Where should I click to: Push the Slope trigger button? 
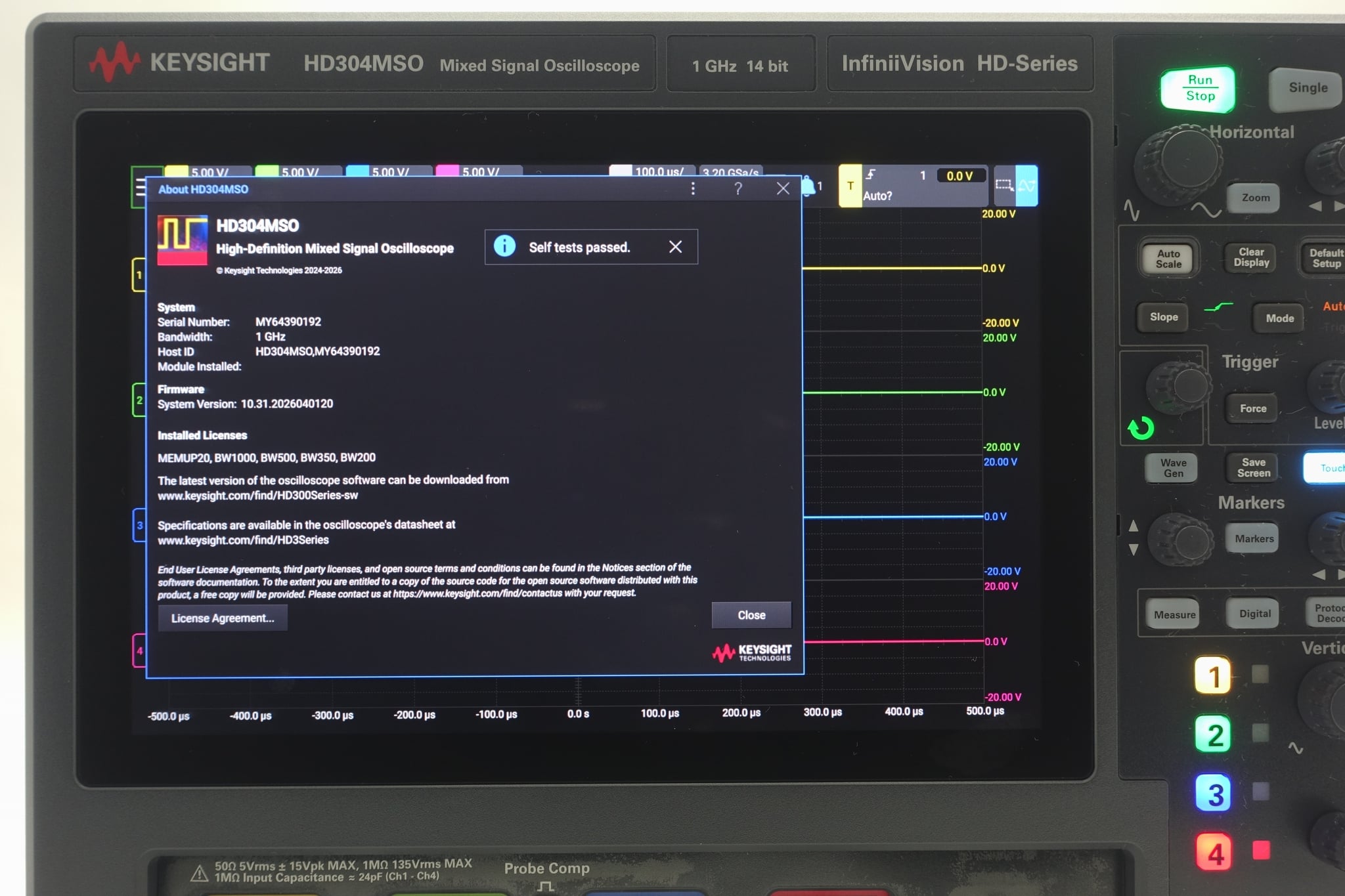[x=1164, y=317]
